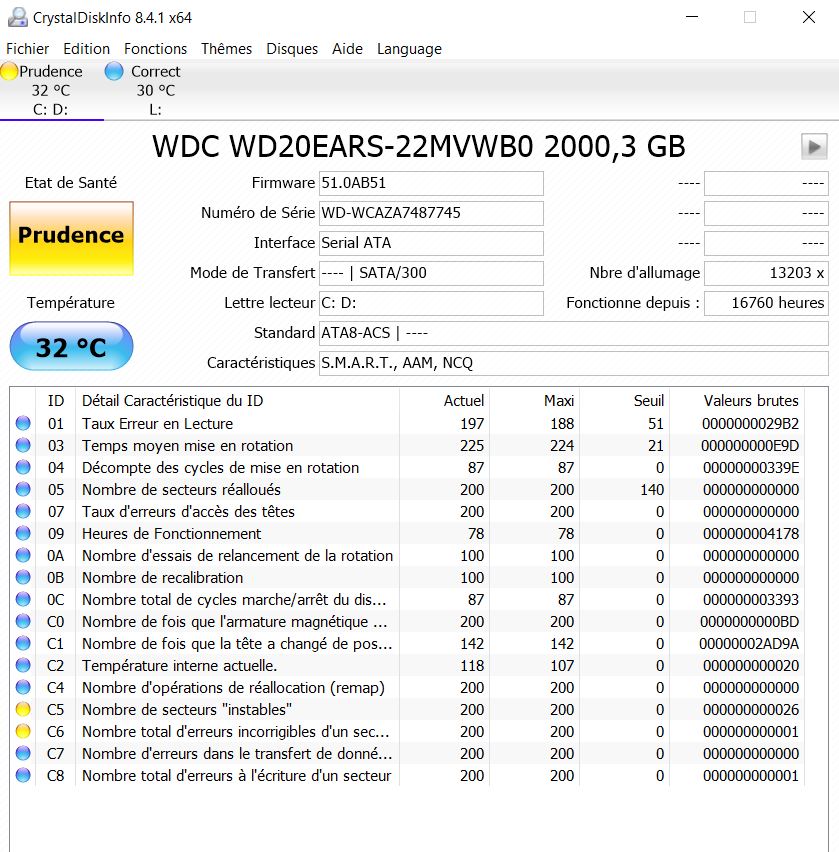
Task: Click the Firmware field 51.0AB51
Action: coord(431,183)
